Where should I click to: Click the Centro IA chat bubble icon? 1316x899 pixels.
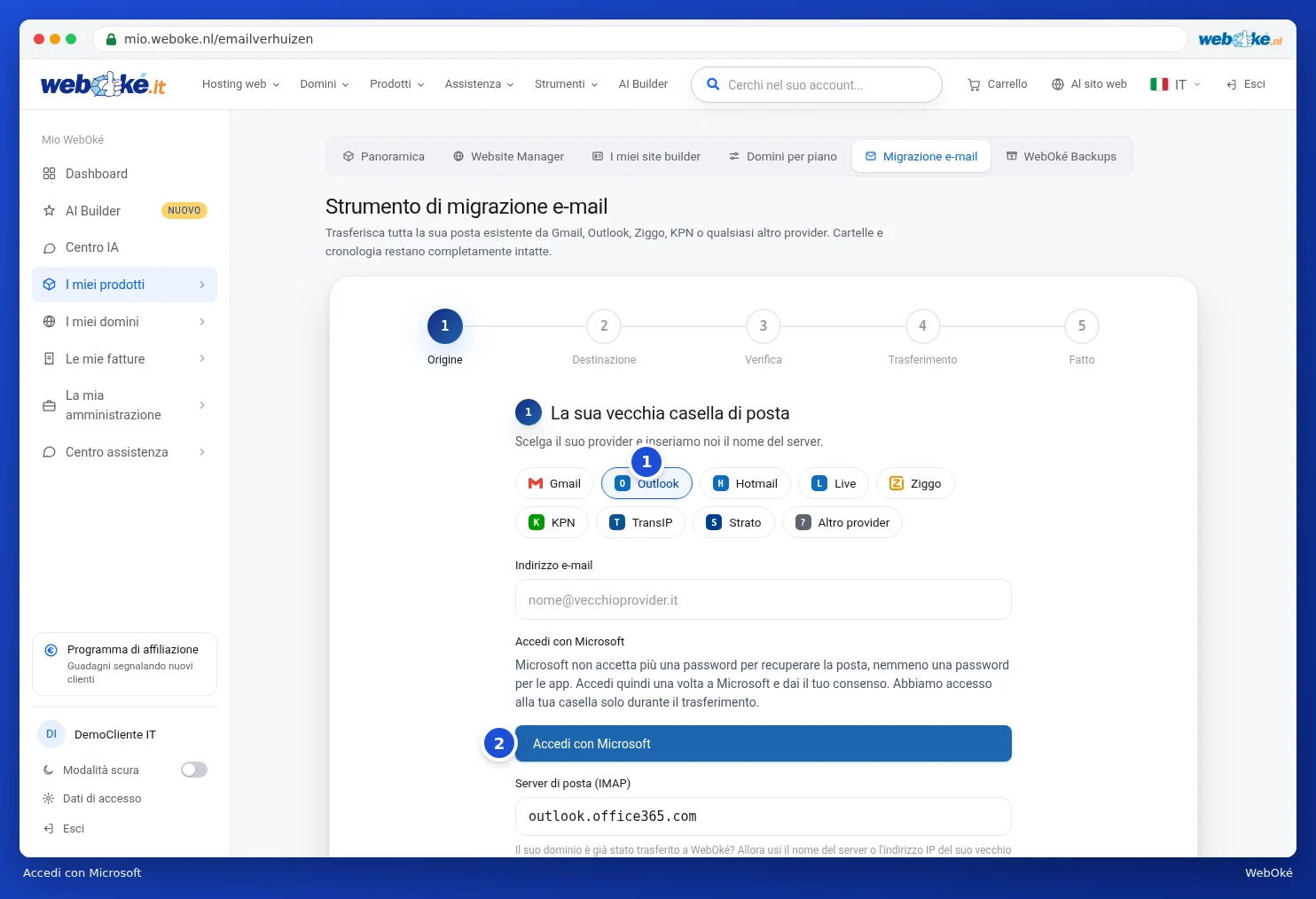[x=49, y=248]
